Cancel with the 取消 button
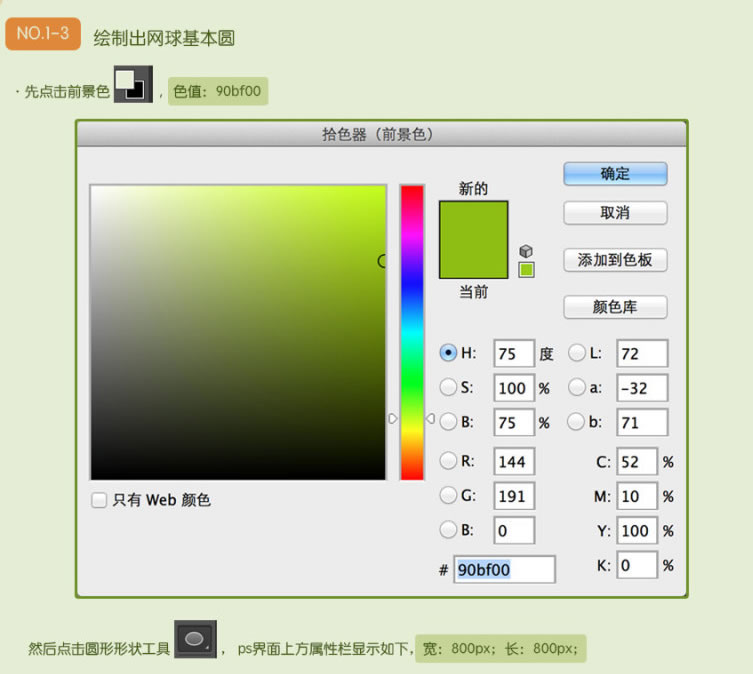Viewport: 753px width, 674px height. [615, 212]
